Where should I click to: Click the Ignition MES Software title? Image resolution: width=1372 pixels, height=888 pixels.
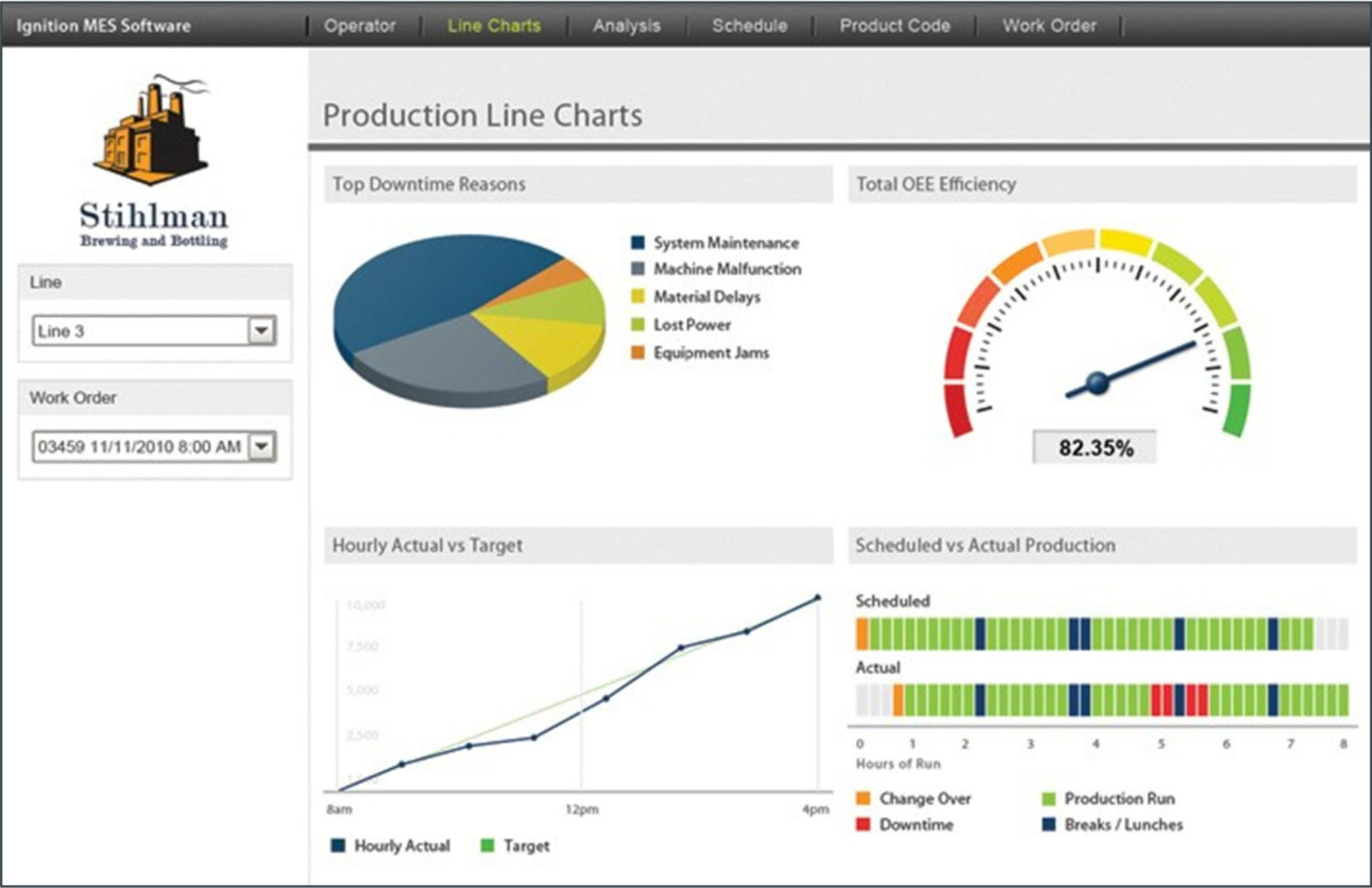[103, 26]
